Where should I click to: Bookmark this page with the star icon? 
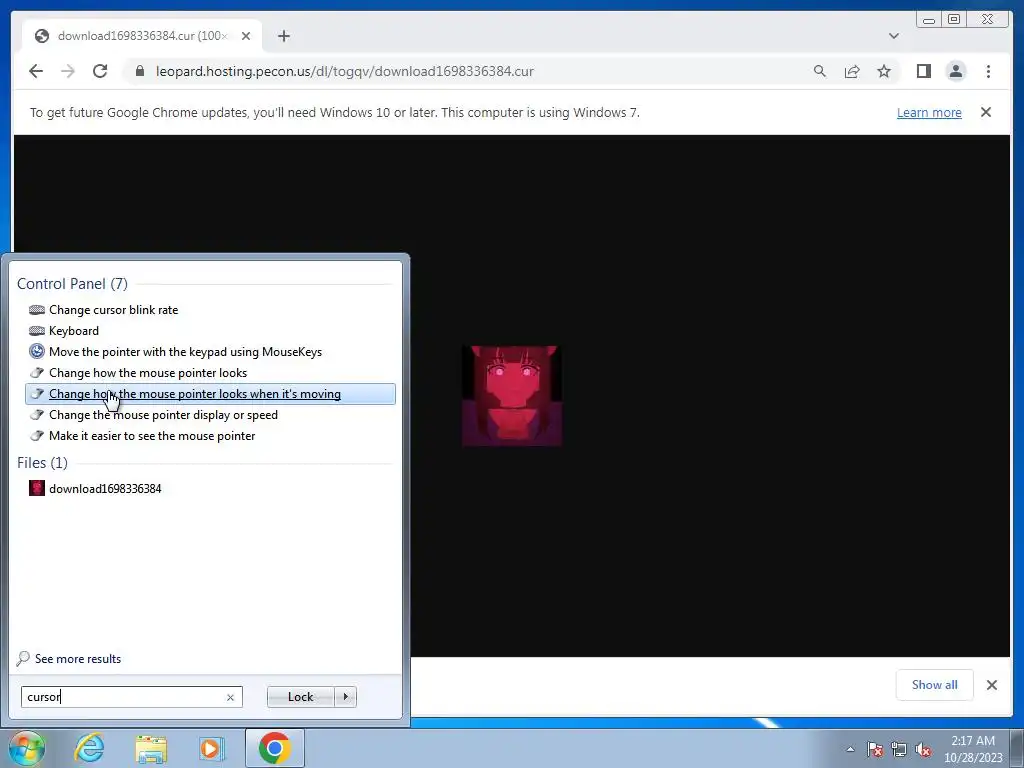tap(884, 71)
